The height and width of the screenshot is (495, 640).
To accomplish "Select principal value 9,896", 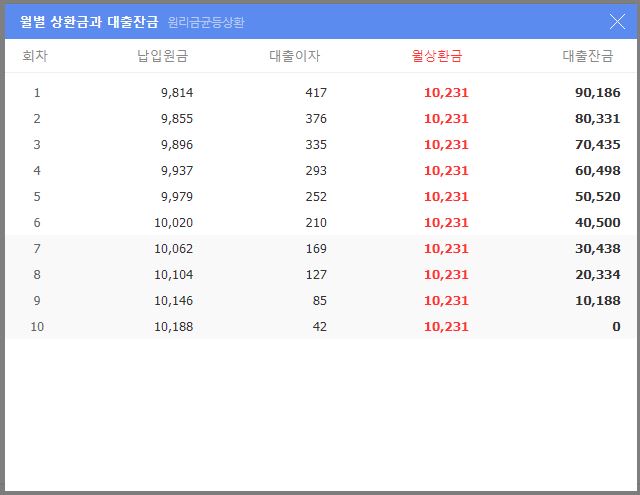I will [177, 144].
